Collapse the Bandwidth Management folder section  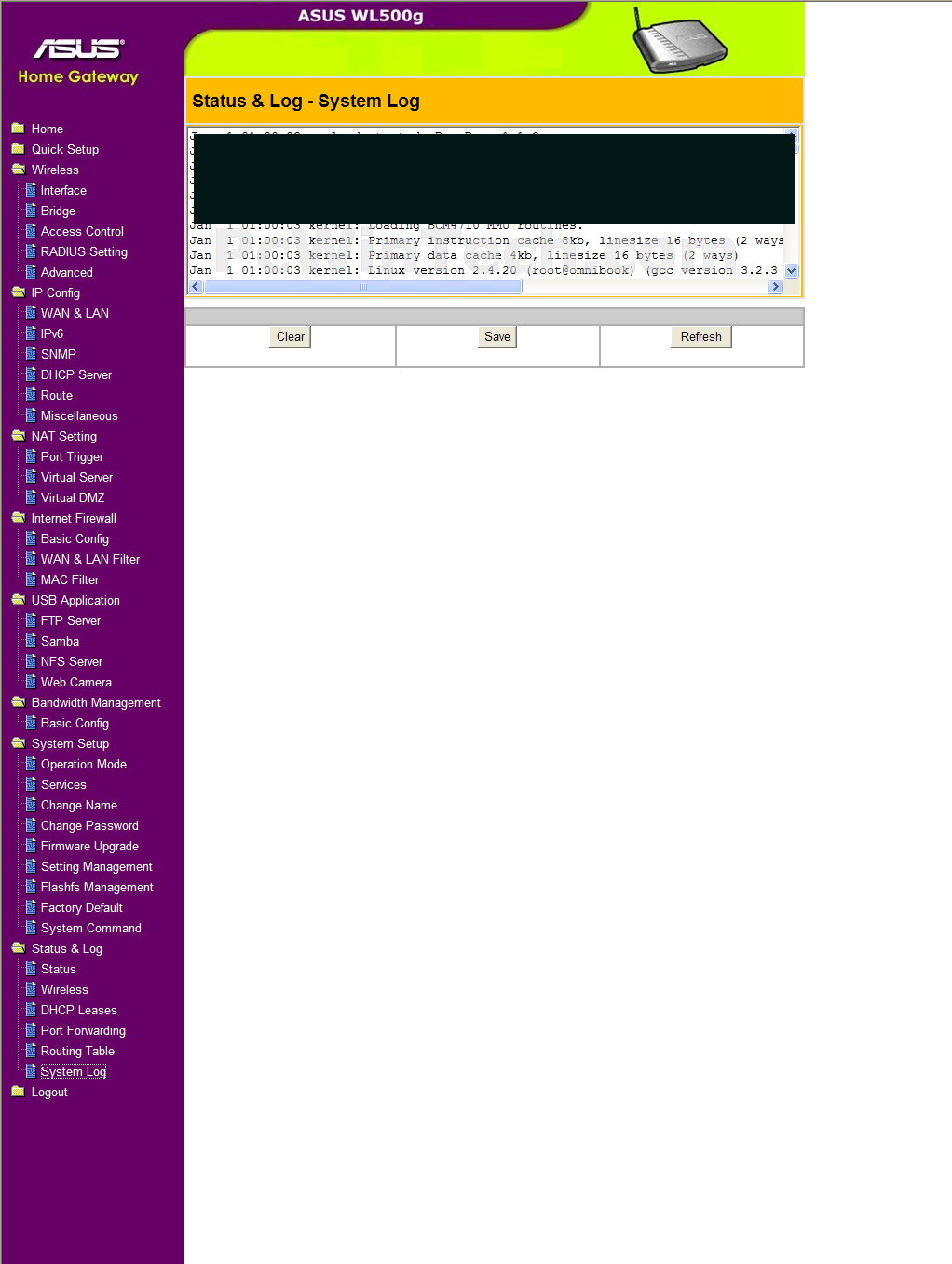(18, 702)
